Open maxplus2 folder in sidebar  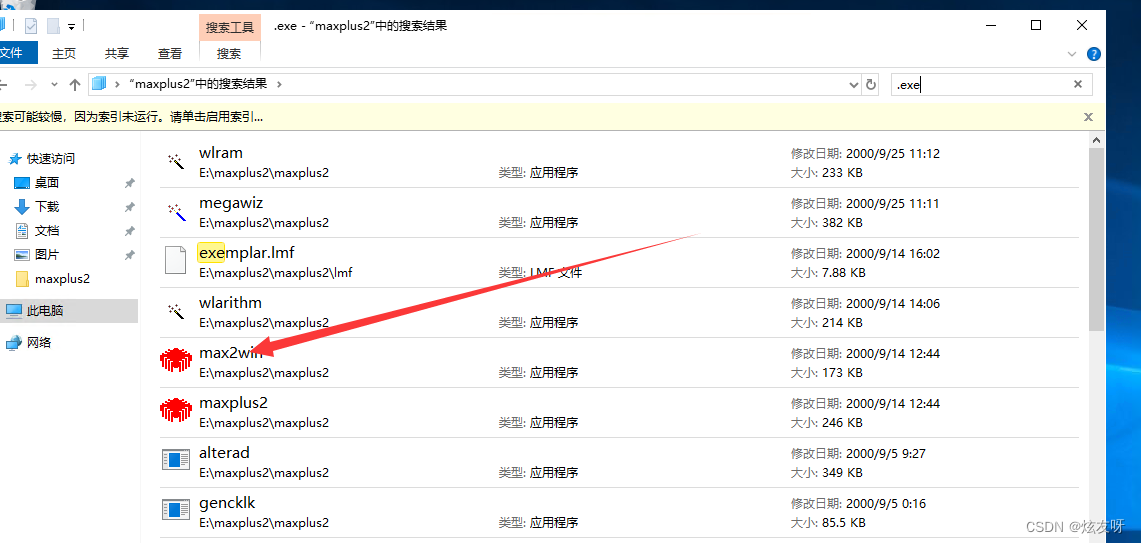[62, 279]
